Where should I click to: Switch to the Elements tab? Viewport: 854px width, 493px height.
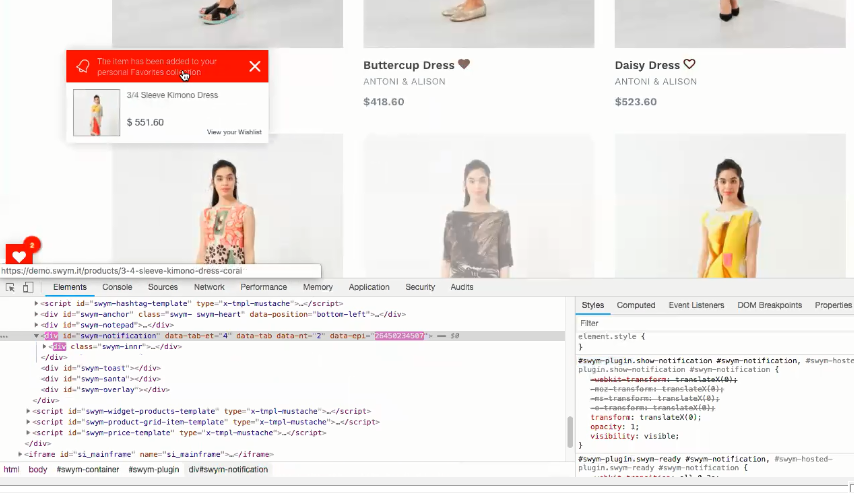point(70,287)
